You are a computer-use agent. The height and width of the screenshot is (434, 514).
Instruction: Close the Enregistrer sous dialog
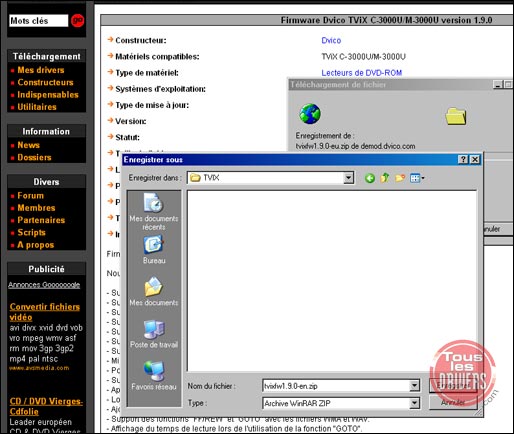475,160
